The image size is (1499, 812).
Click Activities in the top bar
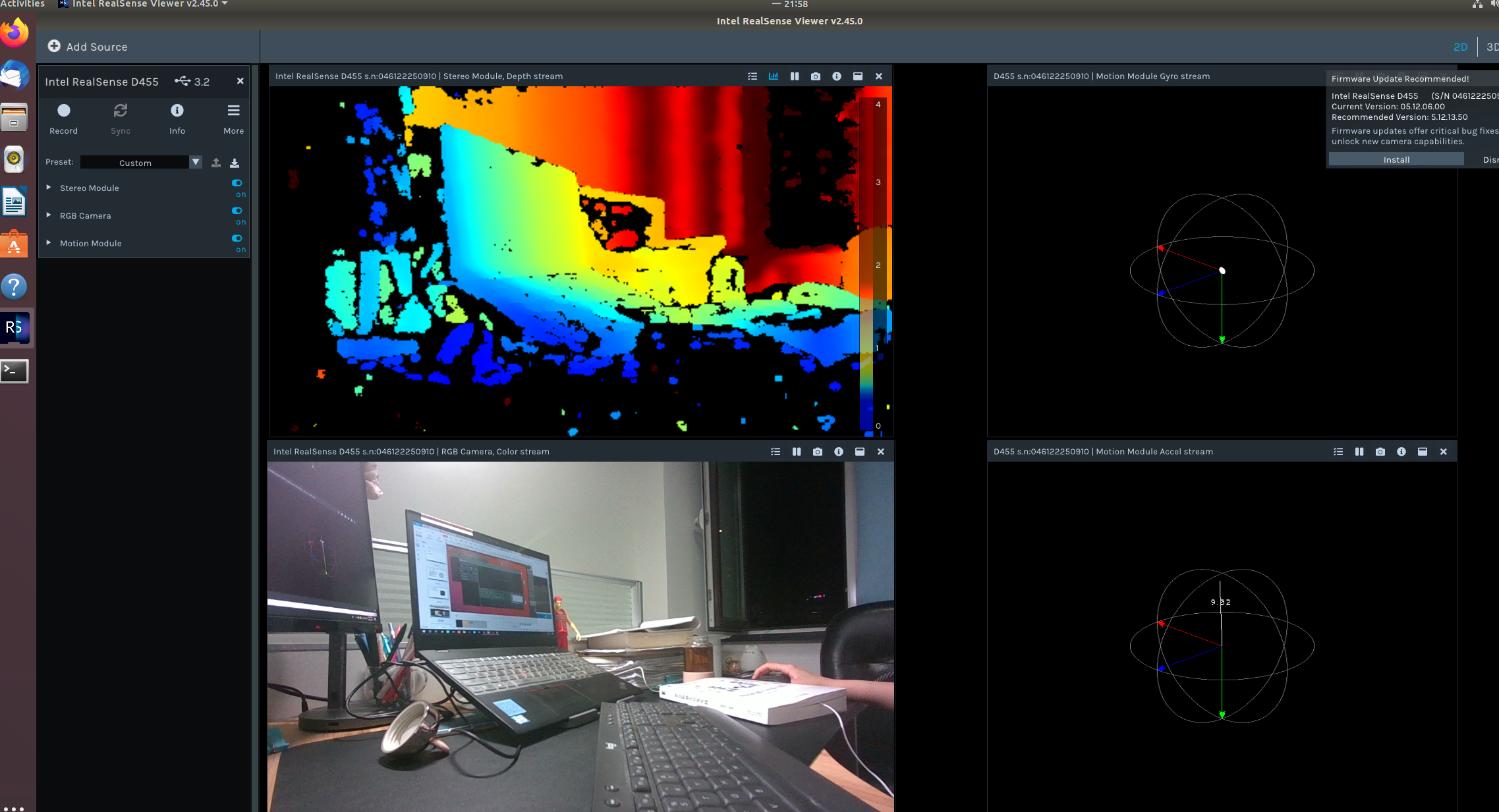22,4
